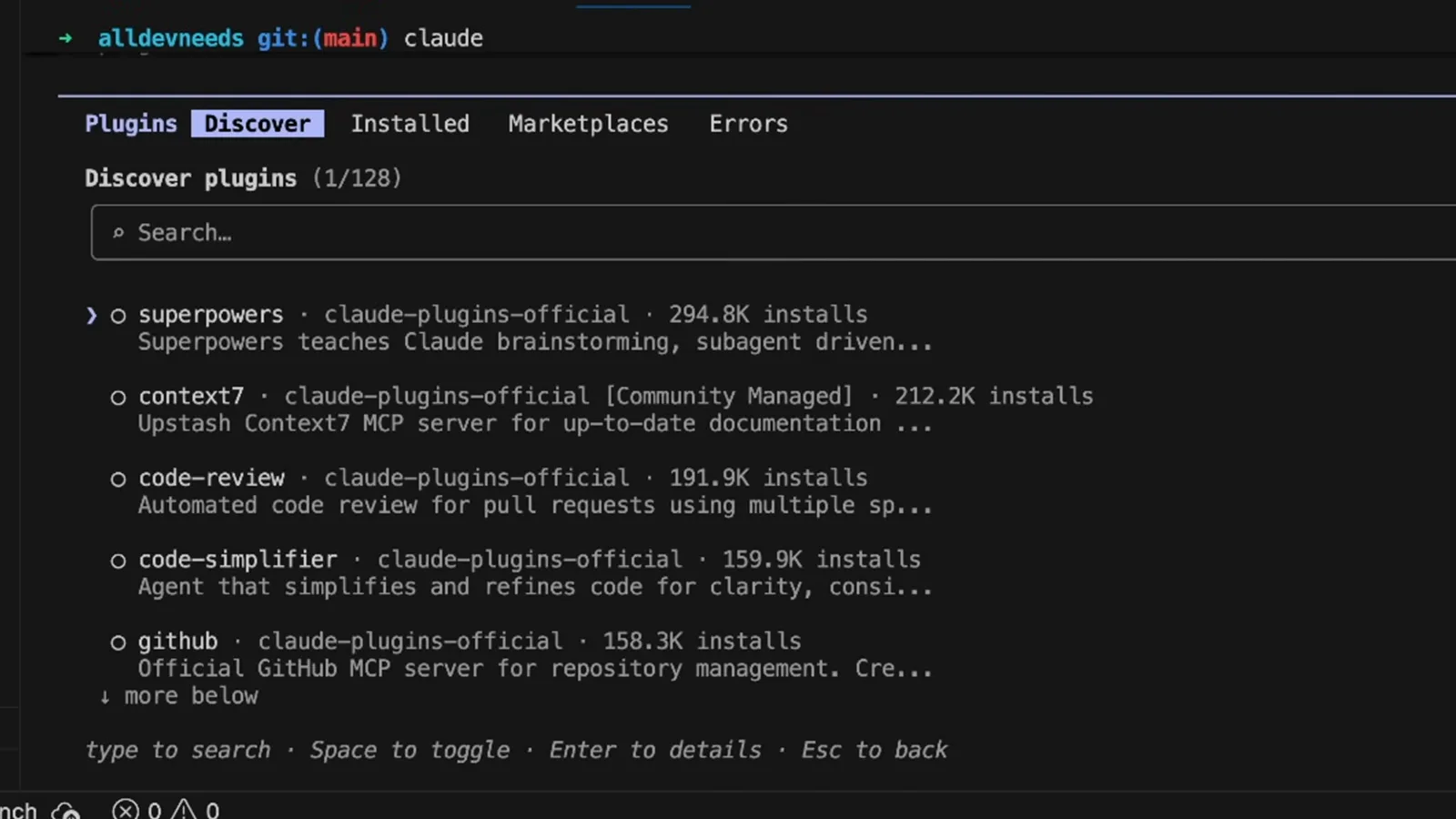Toggle the code-review plugin circle
This screenshot has height=819, width=1456.
pyautogui.click(x=118, y=480)
